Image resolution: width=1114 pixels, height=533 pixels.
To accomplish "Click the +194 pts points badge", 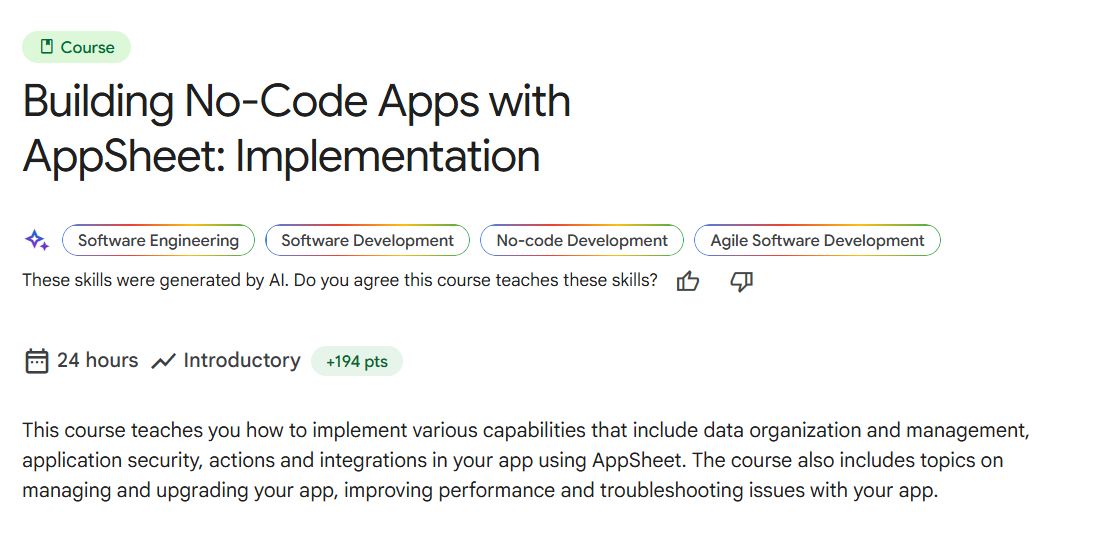I will 356,362.
